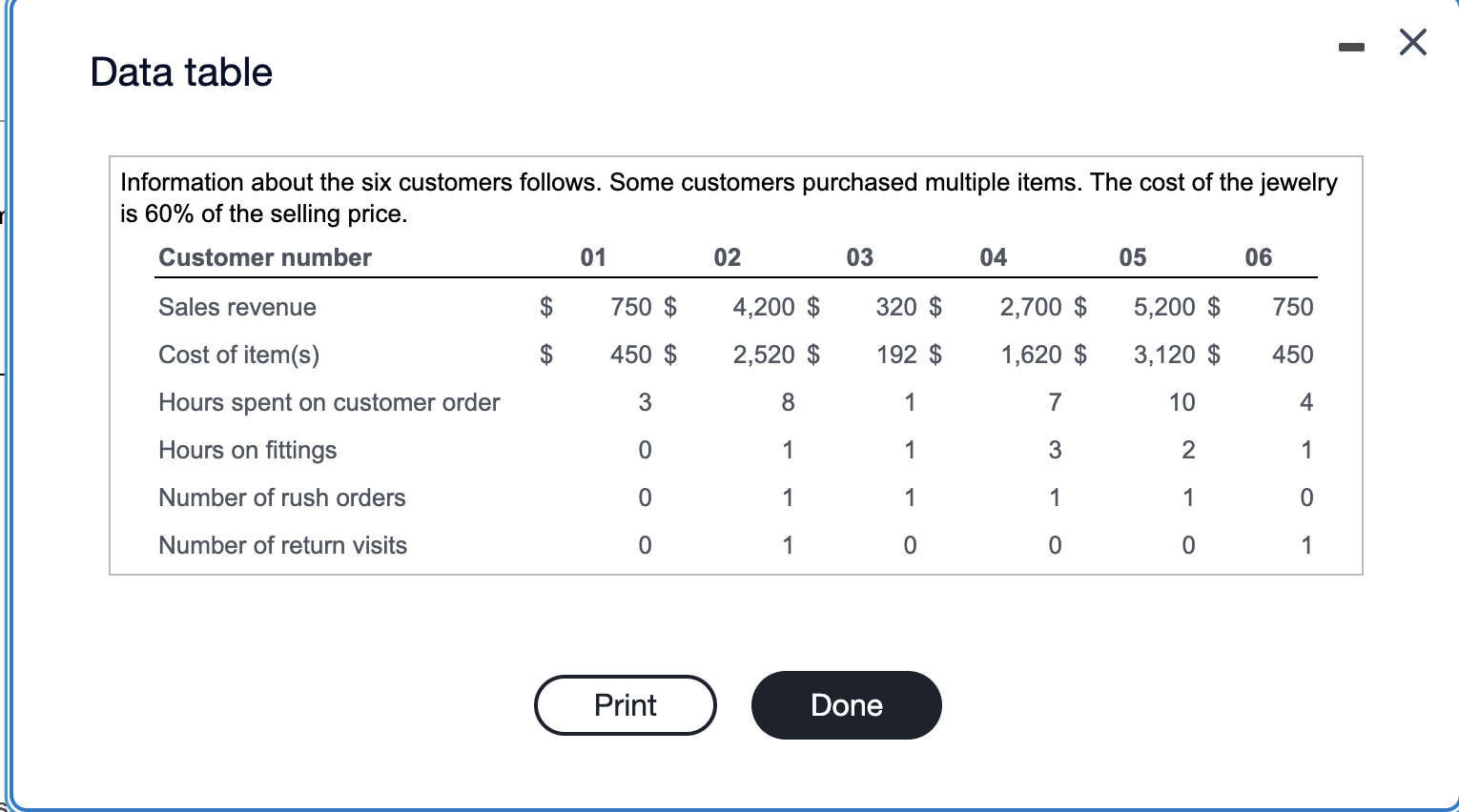Click the 01 column header
The image size is (1459, 812).
594,257
